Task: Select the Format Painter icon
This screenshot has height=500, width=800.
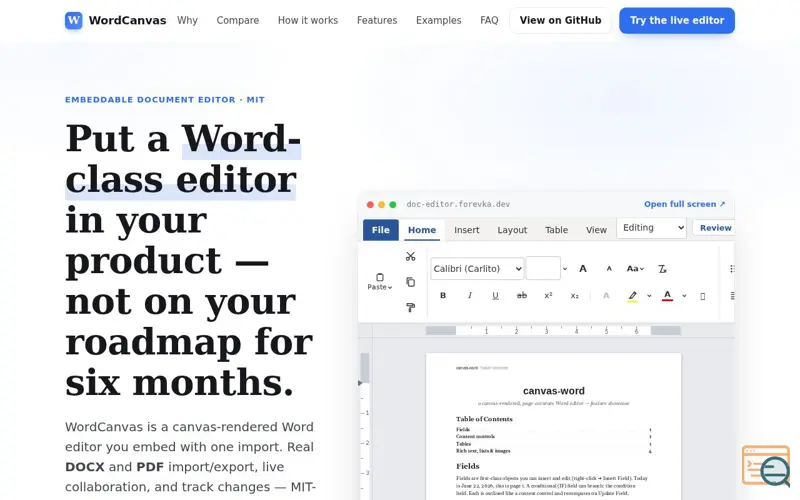Action: tap(411, 308)
